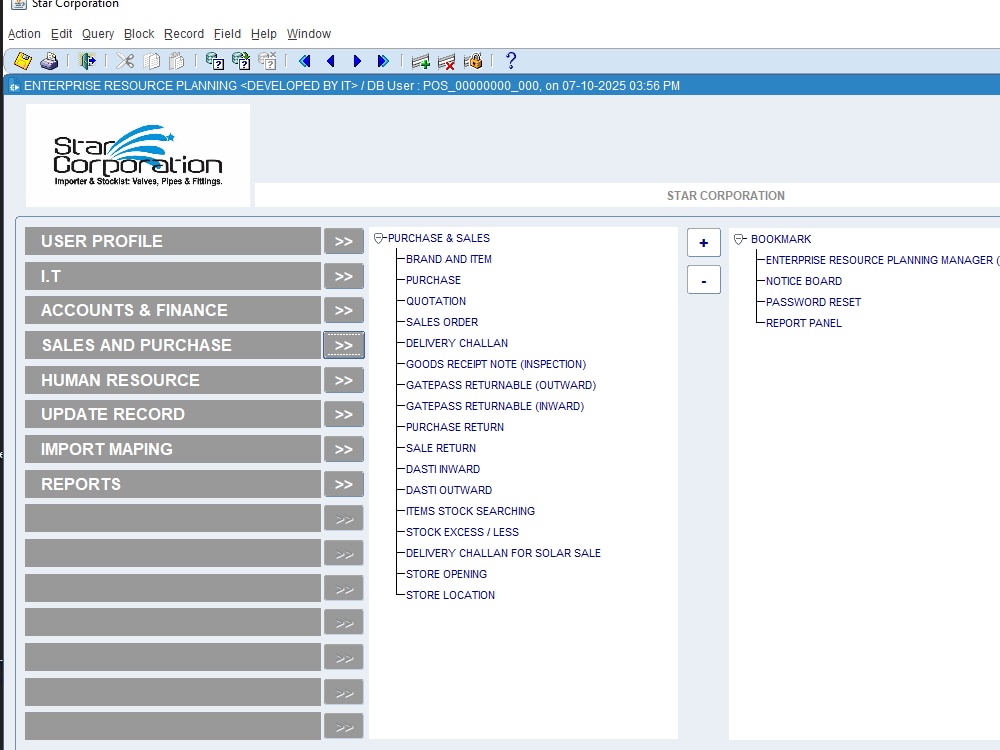
Task: Click the Cancel Query toolbar icon
Action: pos(267,61)
